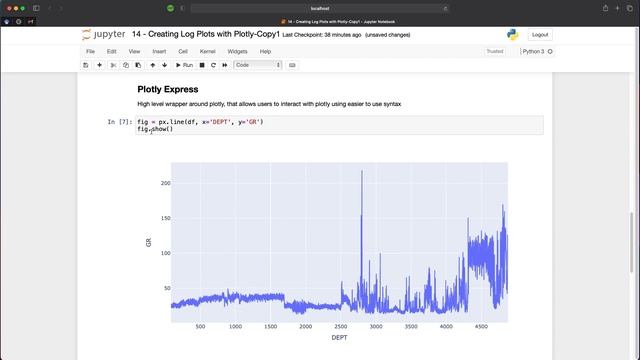Click the GR y-axis label
The image size is (640, 360).
149,242
